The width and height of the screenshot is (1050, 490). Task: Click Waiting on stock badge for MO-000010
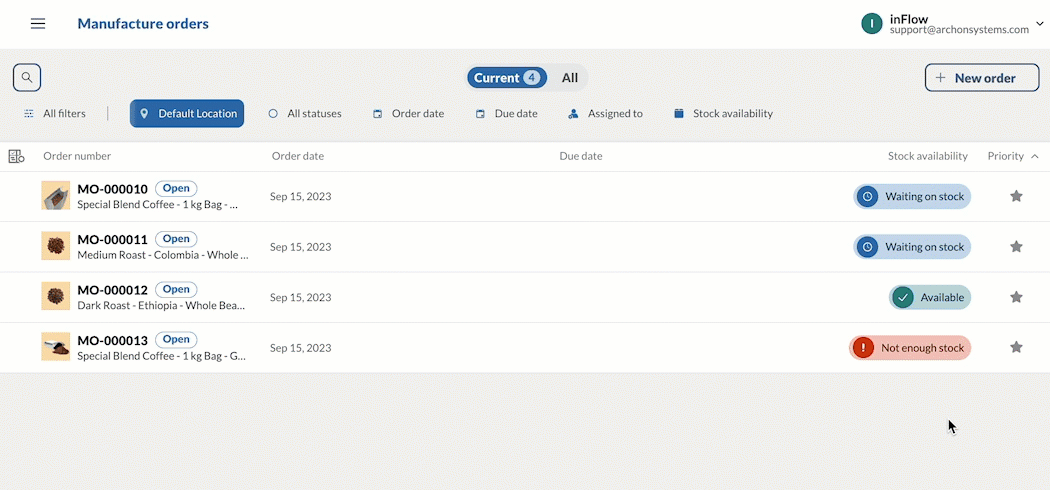pyautogui.click(x=912, y=197)
